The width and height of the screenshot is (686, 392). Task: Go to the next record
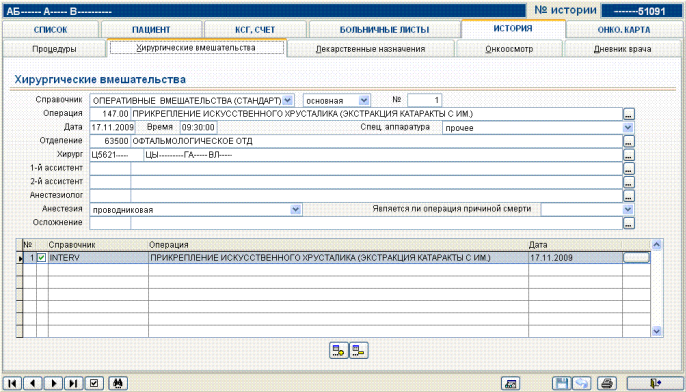click(53, 383)
